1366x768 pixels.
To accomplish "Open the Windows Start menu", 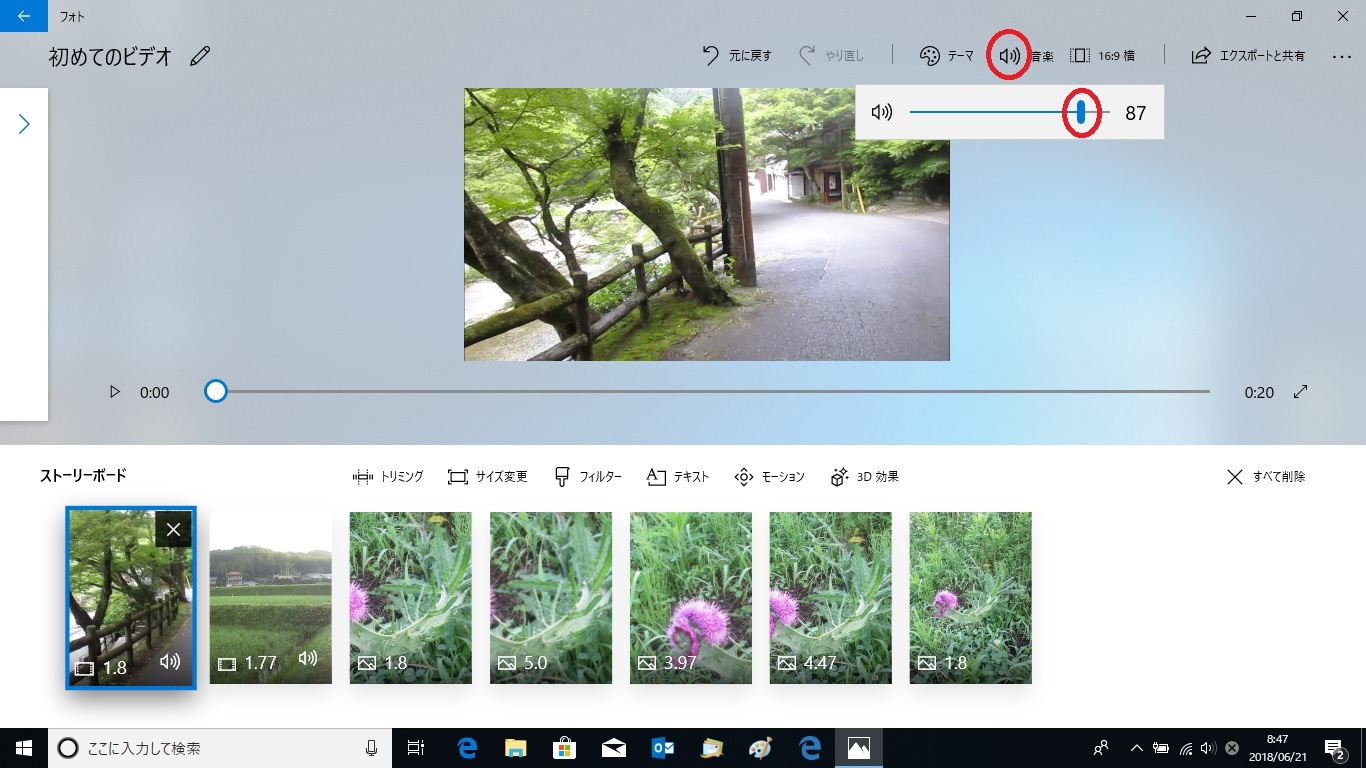I will click(24, 748).
